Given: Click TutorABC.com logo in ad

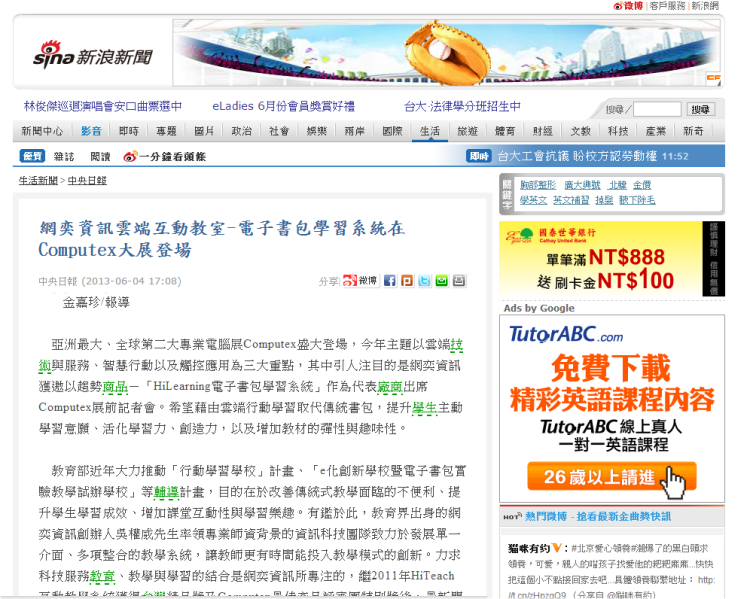Looking at the screenshot, I should pyautogui.click(x=566, y=334).
